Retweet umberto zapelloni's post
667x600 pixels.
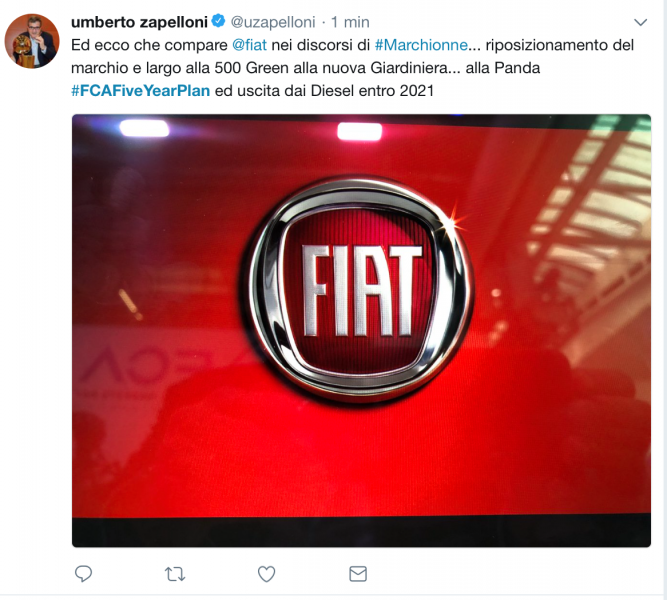coord(175,574)
